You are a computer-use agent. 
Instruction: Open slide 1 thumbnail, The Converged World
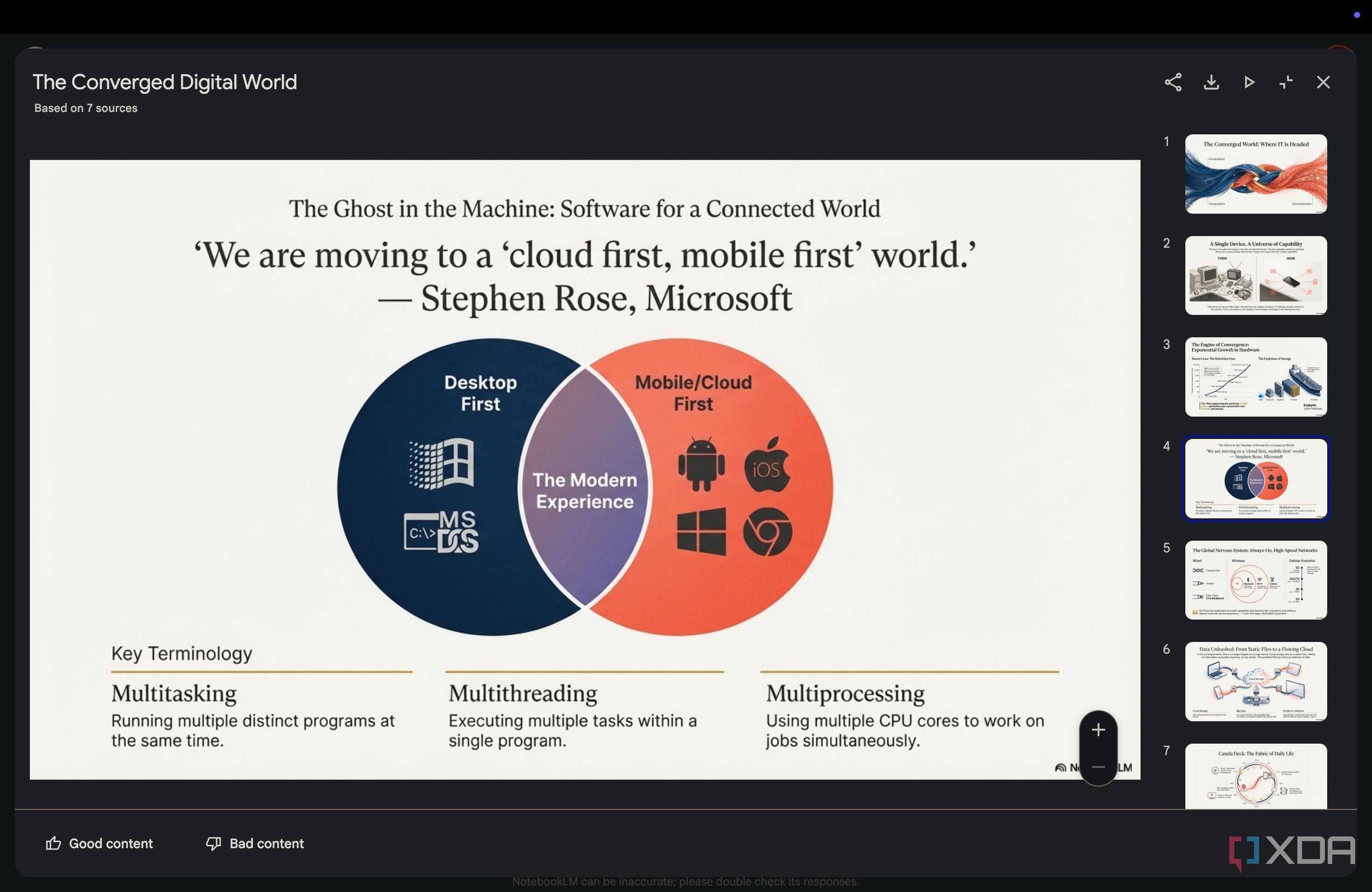[1255, 174]
